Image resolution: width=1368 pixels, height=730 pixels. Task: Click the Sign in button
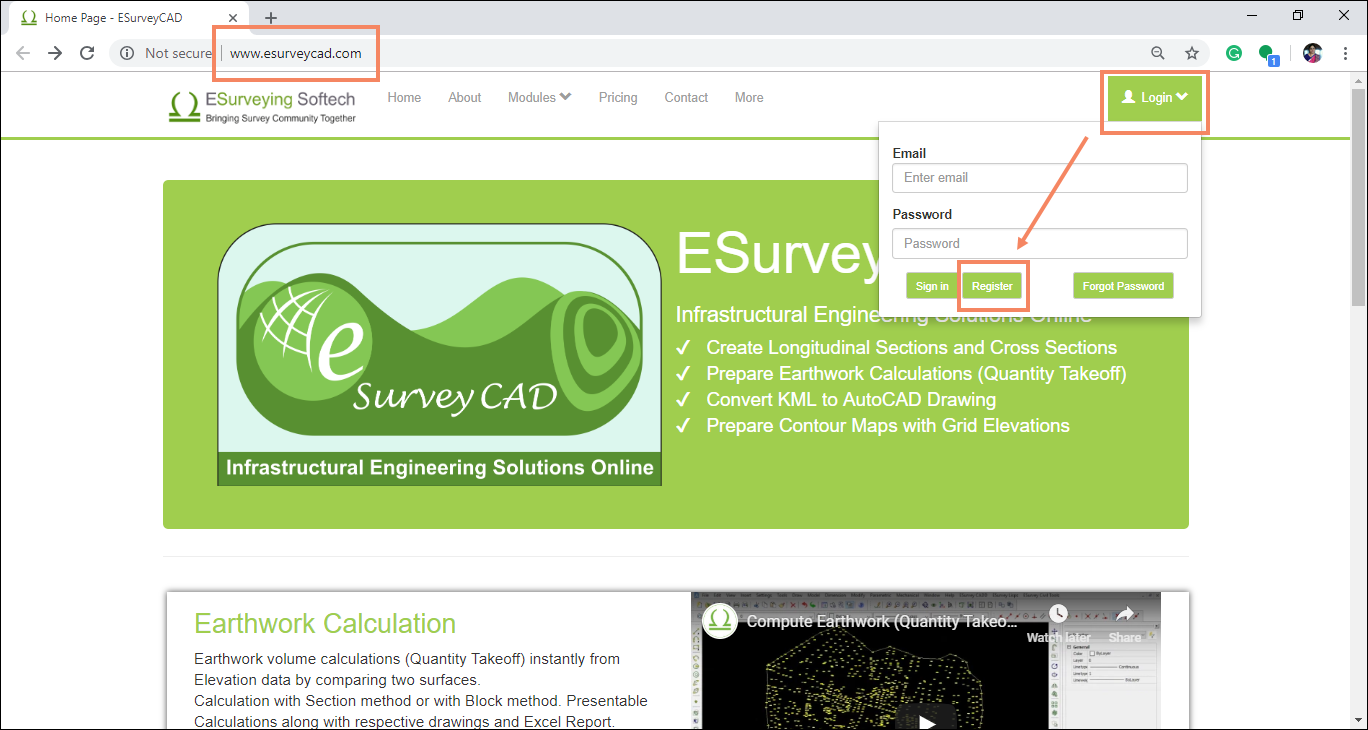932,286
